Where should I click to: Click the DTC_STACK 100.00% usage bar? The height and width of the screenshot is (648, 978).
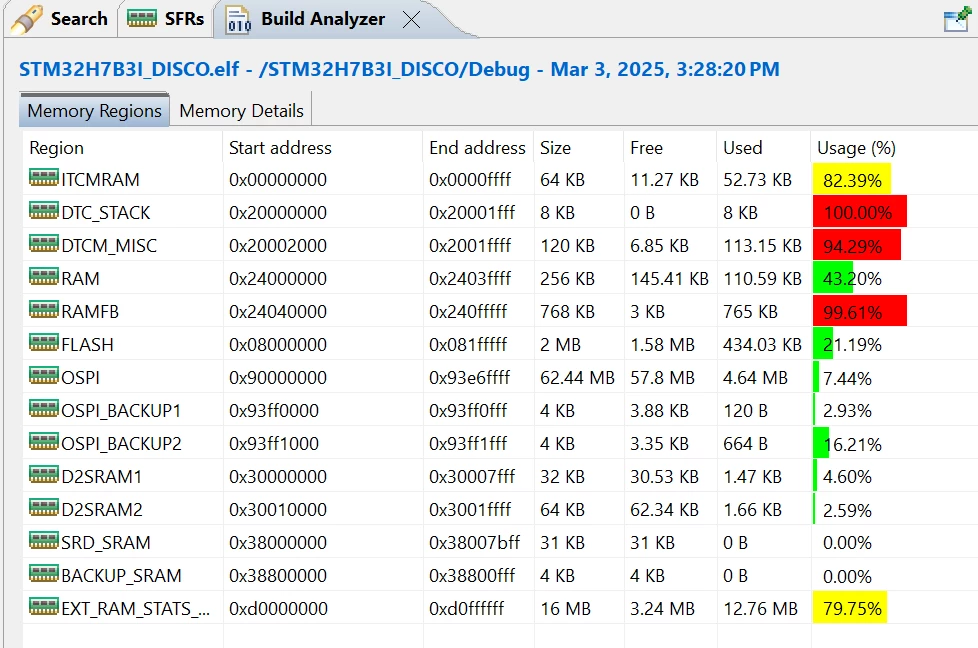(859, 213)
